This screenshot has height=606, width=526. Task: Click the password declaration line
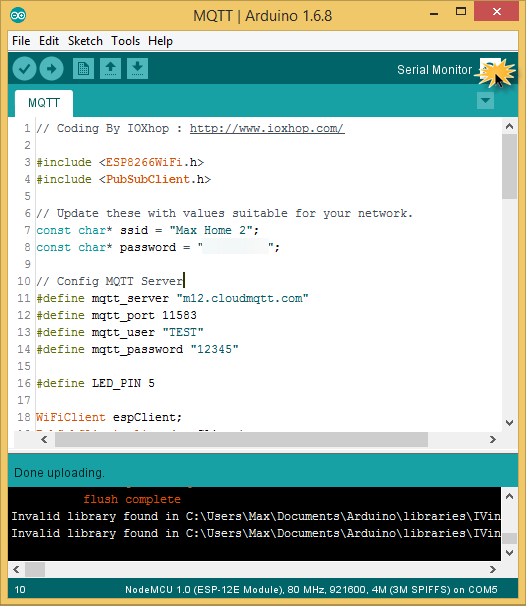(158, 247)
